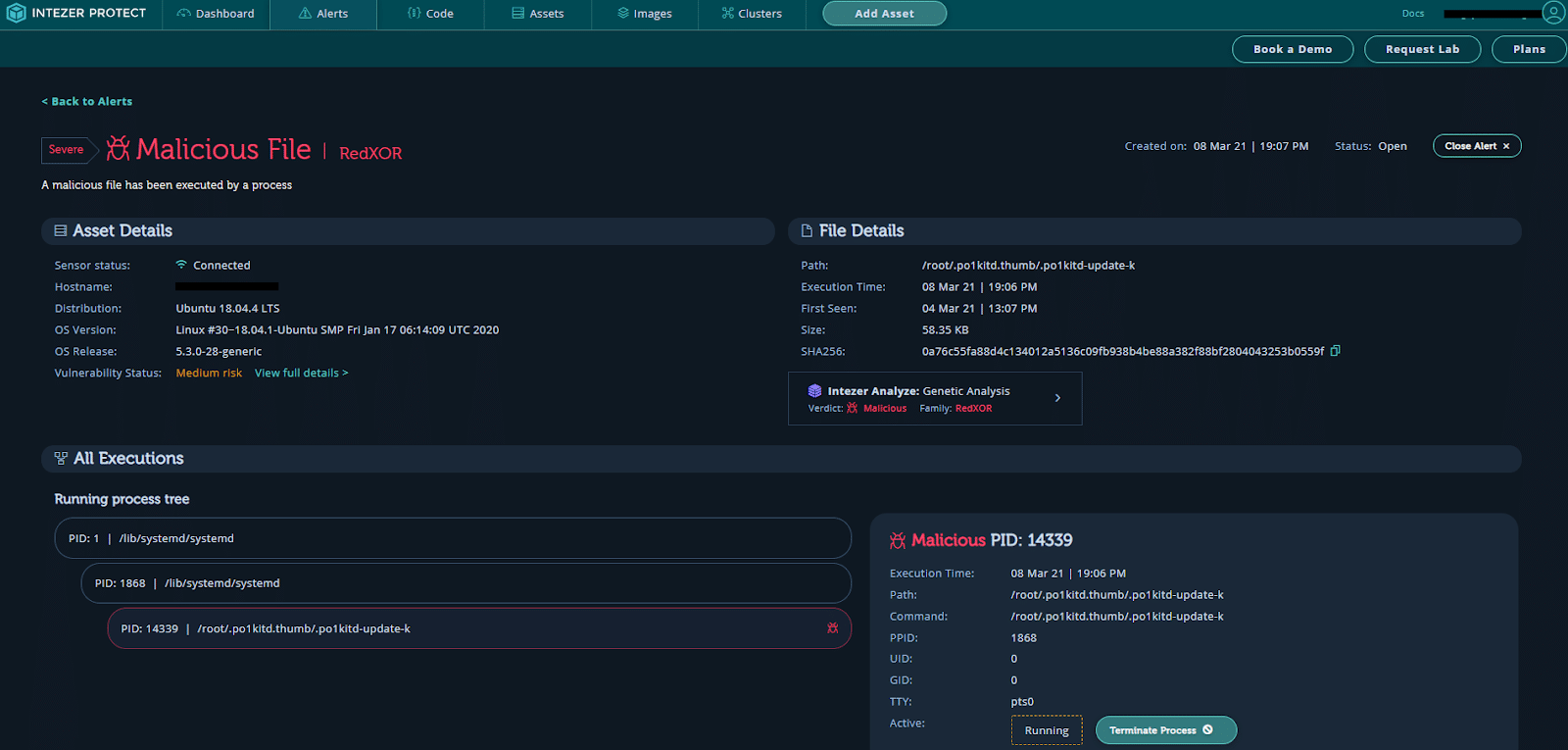The height and width of the screenshot is (750, 1568).
Task: Click the PPID 1868 value
Action: click(1024, 637)
